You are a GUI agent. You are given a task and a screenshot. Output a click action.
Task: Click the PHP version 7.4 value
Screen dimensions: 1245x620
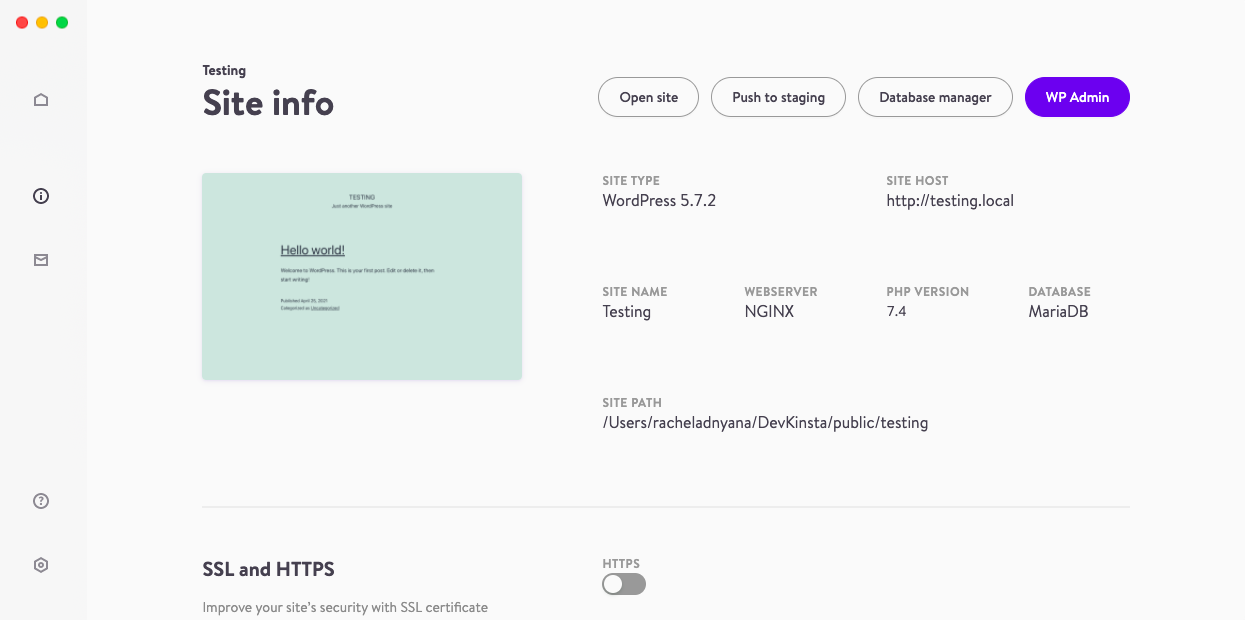[x=896, y=312]
